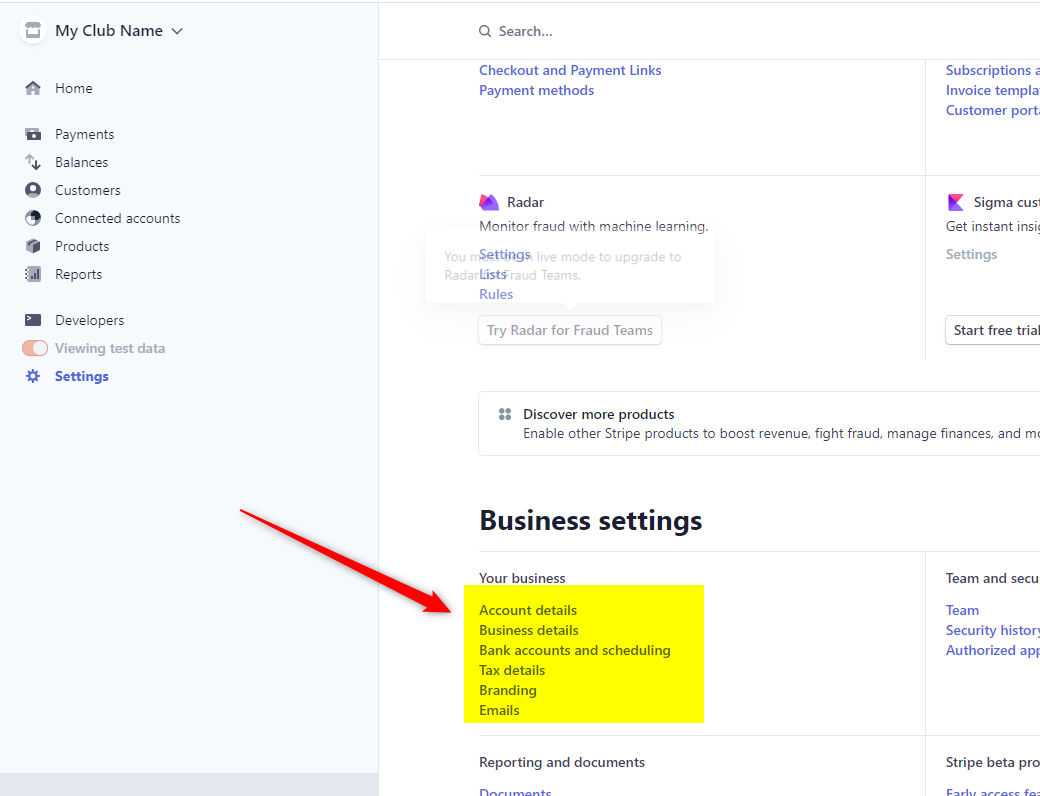
Task: Click the Team and security label
Action: (993, 578)
